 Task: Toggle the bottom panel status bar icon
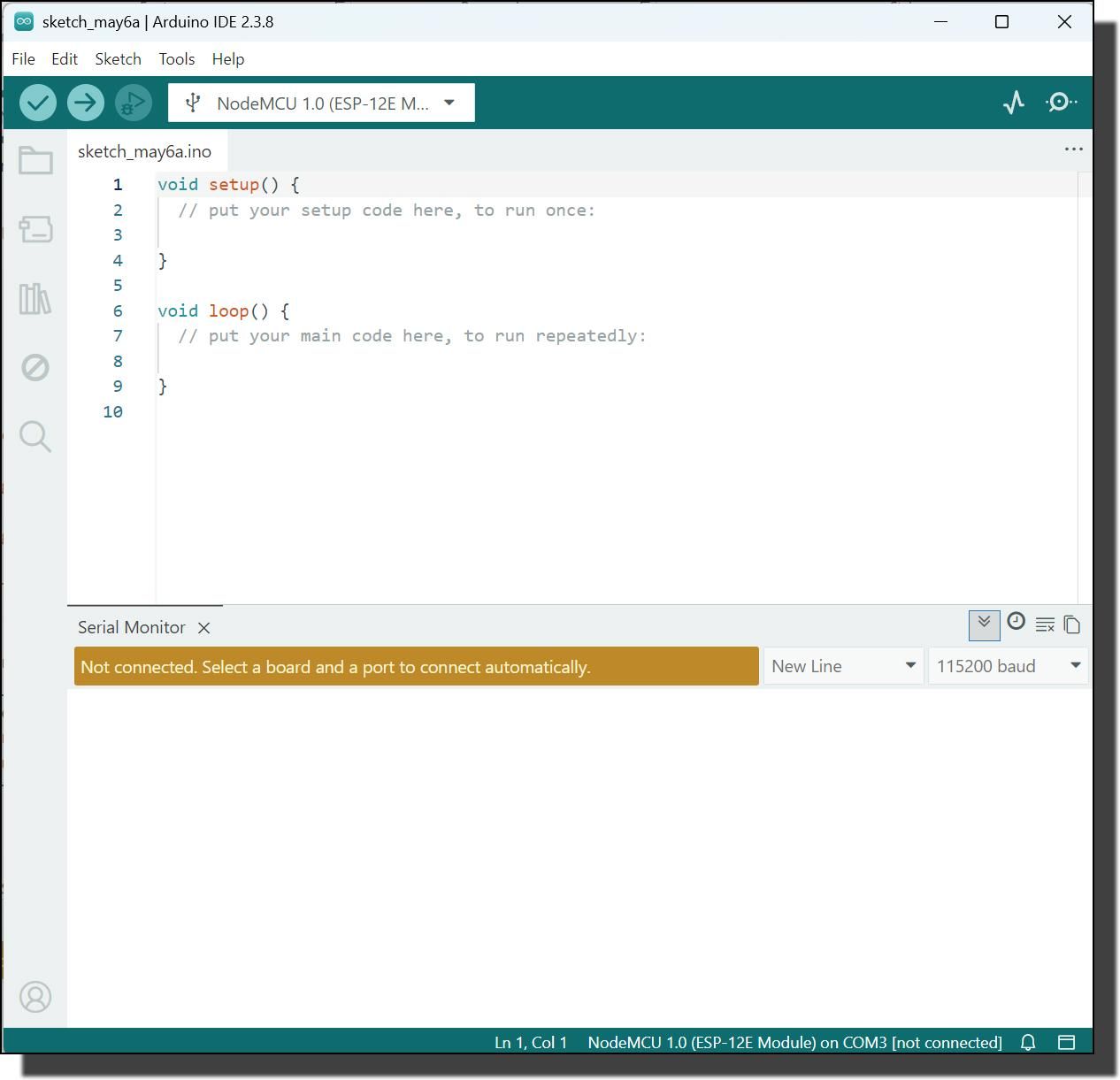tap(1067, 1043)
